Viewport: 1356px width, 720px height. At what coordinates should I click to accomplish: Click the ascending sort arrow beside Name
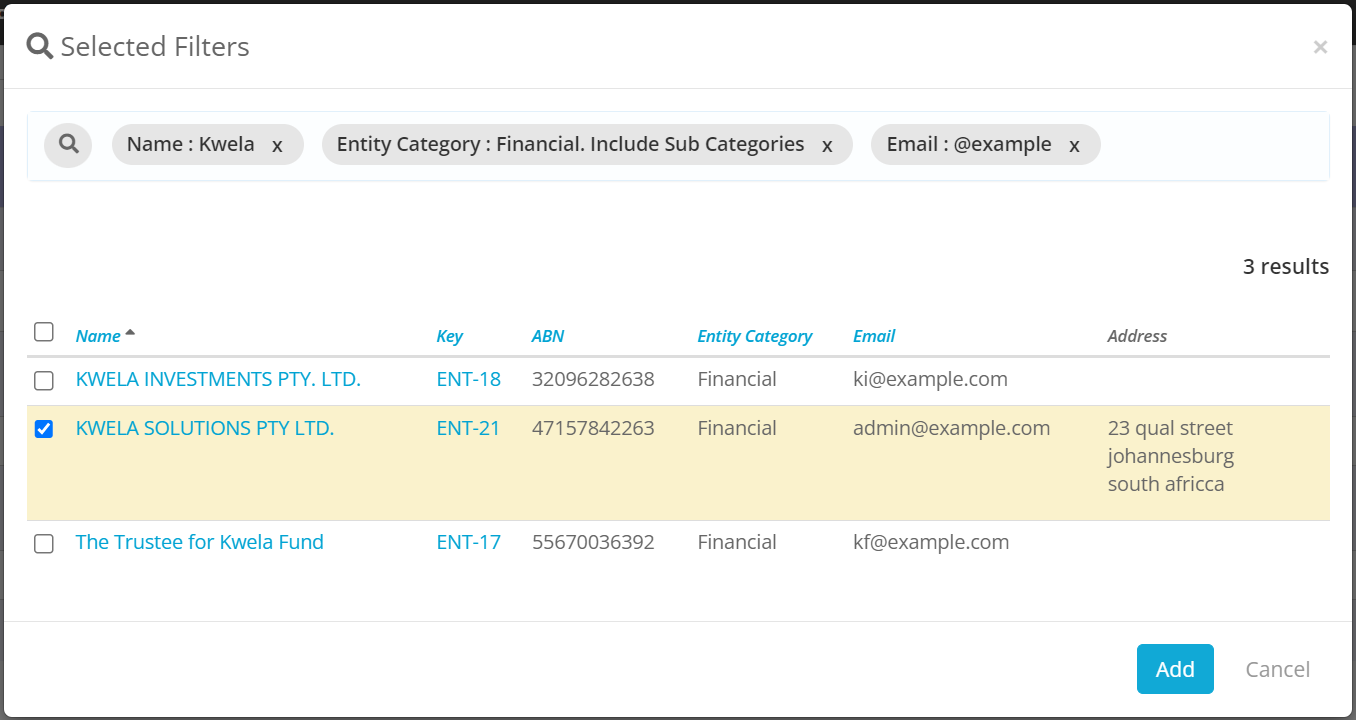coord(133,330)
